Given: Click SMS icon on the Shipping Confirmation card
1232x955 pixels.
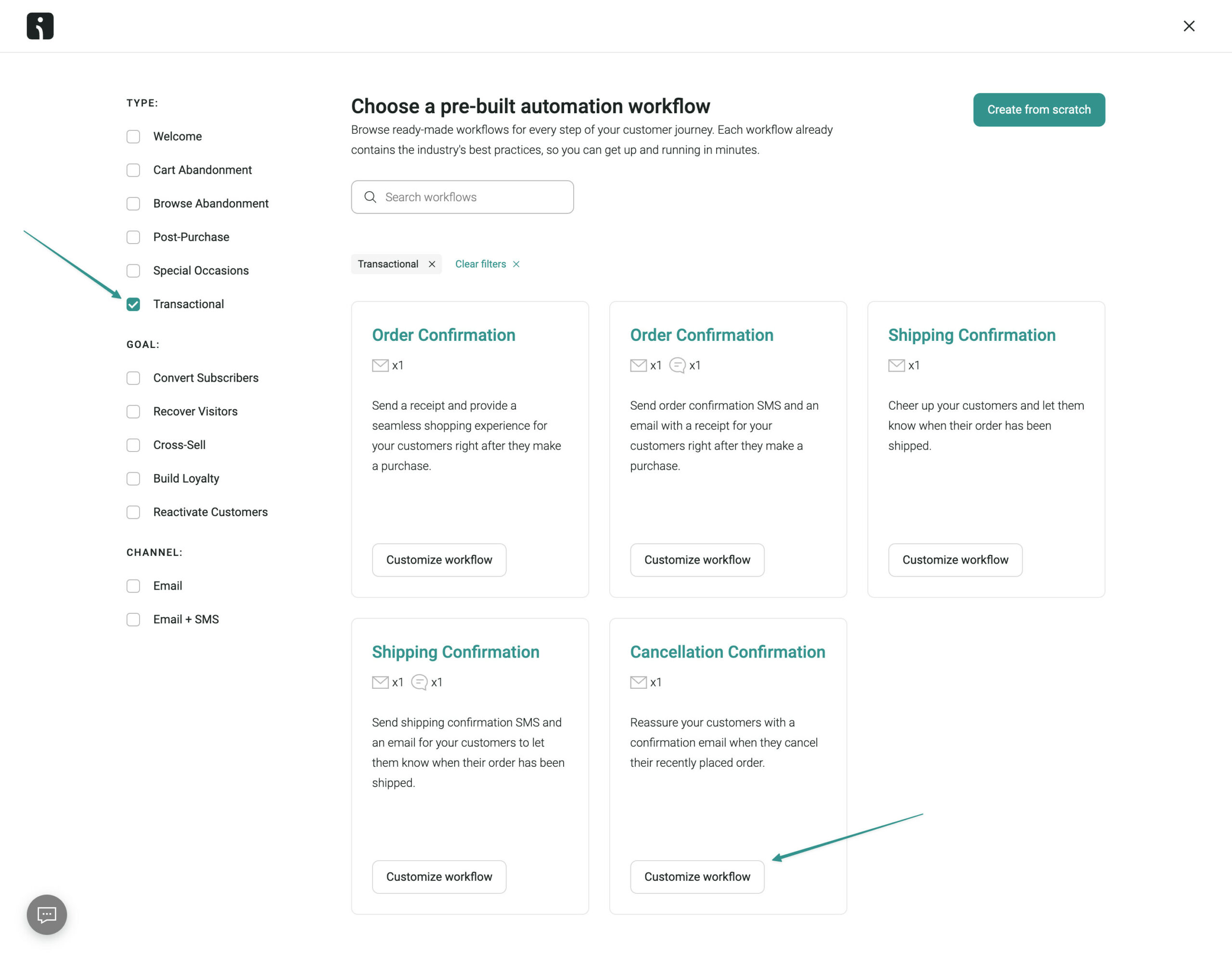Looking at the screenshot, I should pos(419,683).
